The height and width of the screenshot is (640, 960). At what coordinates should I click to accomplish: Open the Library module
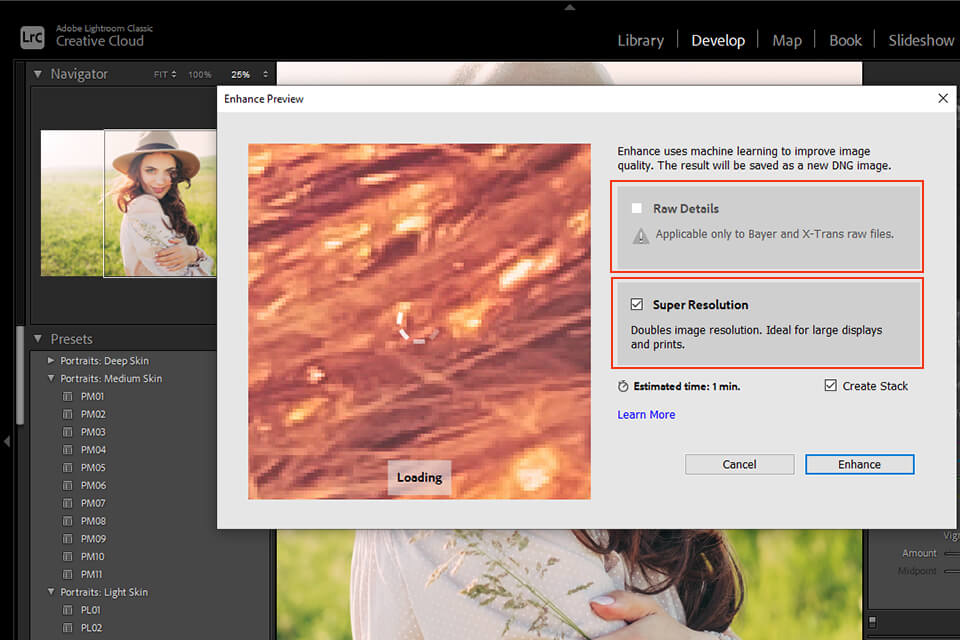(640, 40)
